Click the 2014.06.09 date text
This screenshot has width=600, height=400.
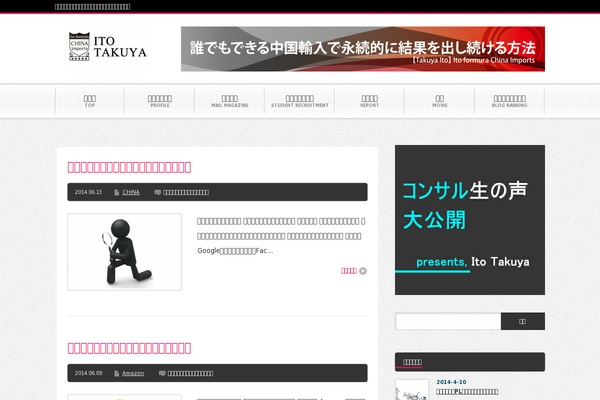click(x=88, y=373)
